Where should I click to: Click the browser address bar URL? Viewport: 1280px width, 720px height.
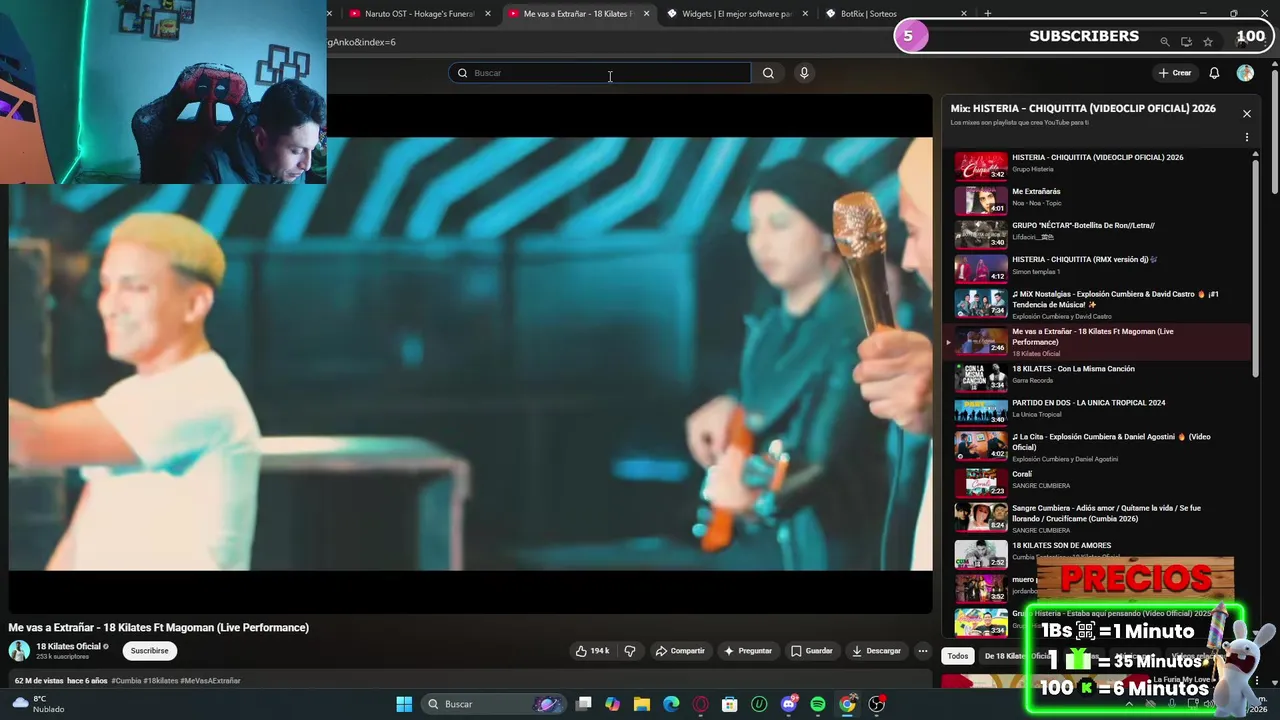coord(362,42)
